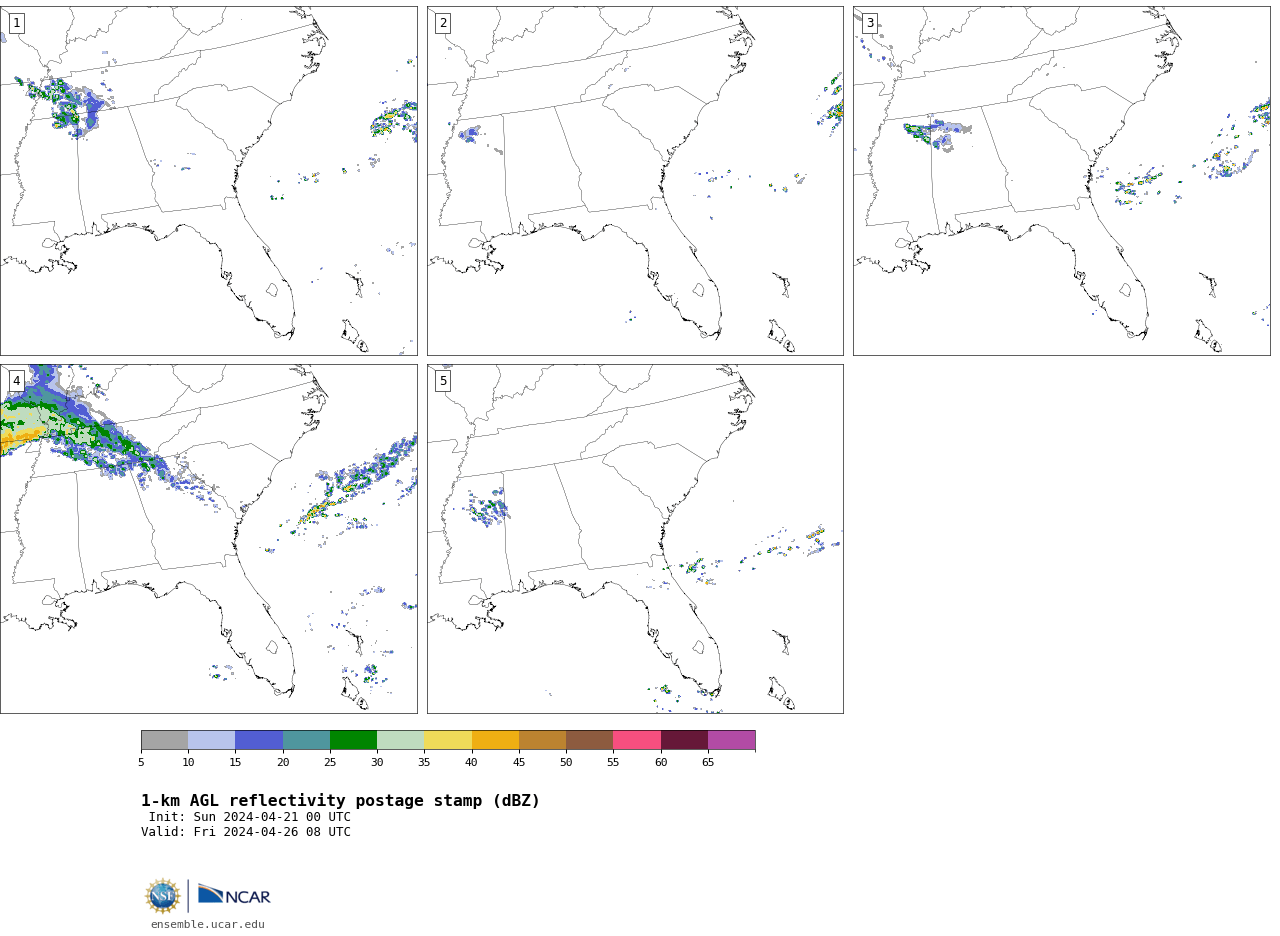Click the member label '3' box
This screenshot has width=1280, height=936.
coord(869,23)
